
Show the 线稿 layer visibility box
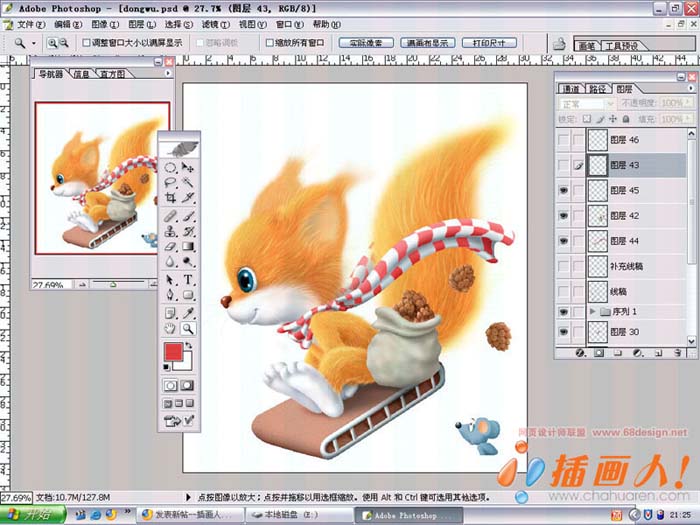(x=564, y=292)
